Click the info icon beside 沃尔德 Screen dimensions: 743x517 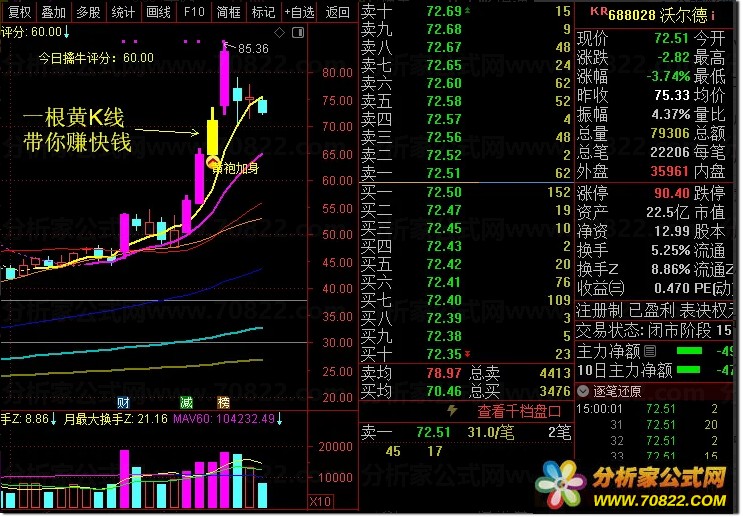point(713,16)
